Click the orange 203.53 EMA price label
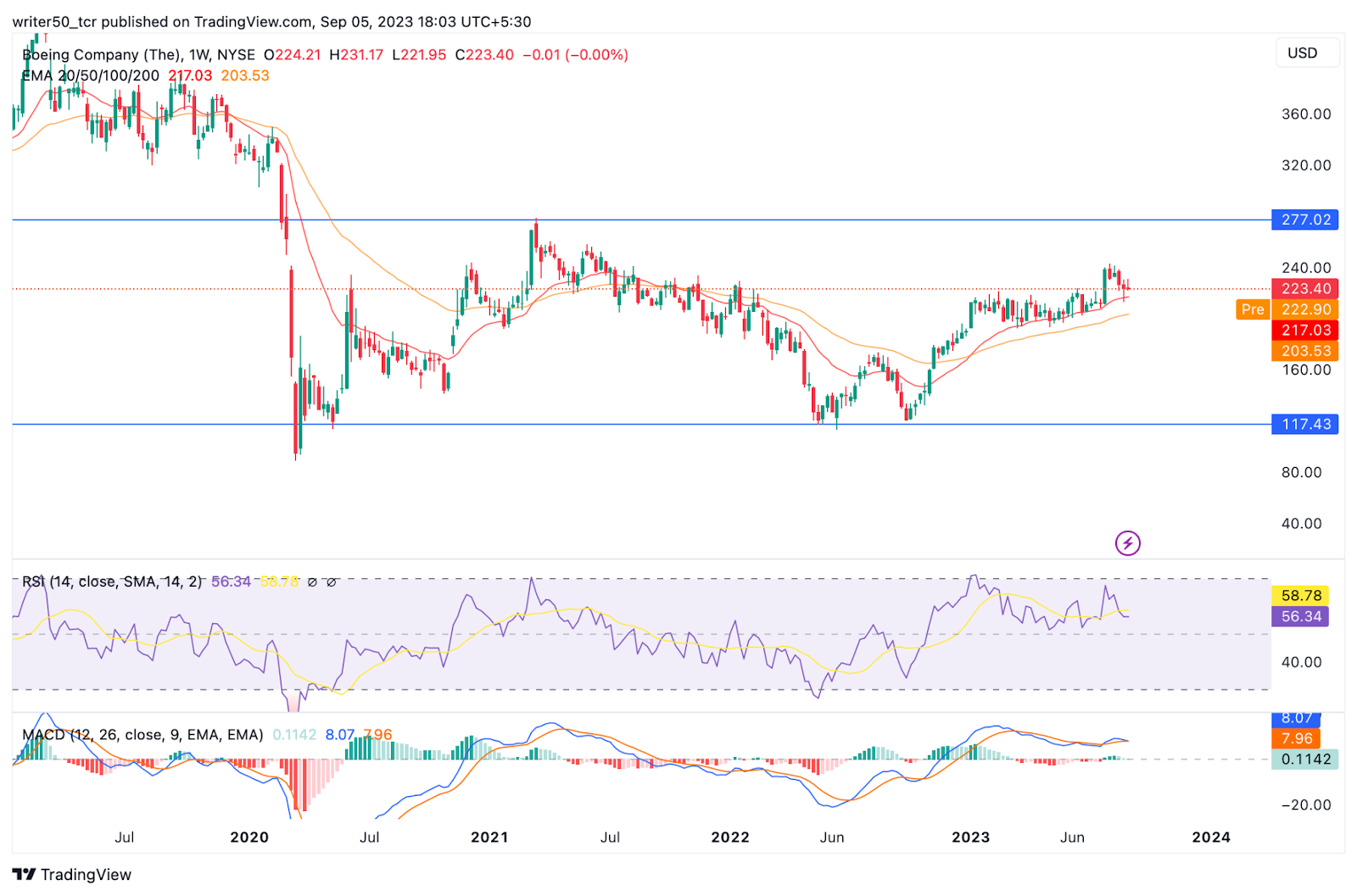1357x896 pixels. click(x=1304, y=351)
